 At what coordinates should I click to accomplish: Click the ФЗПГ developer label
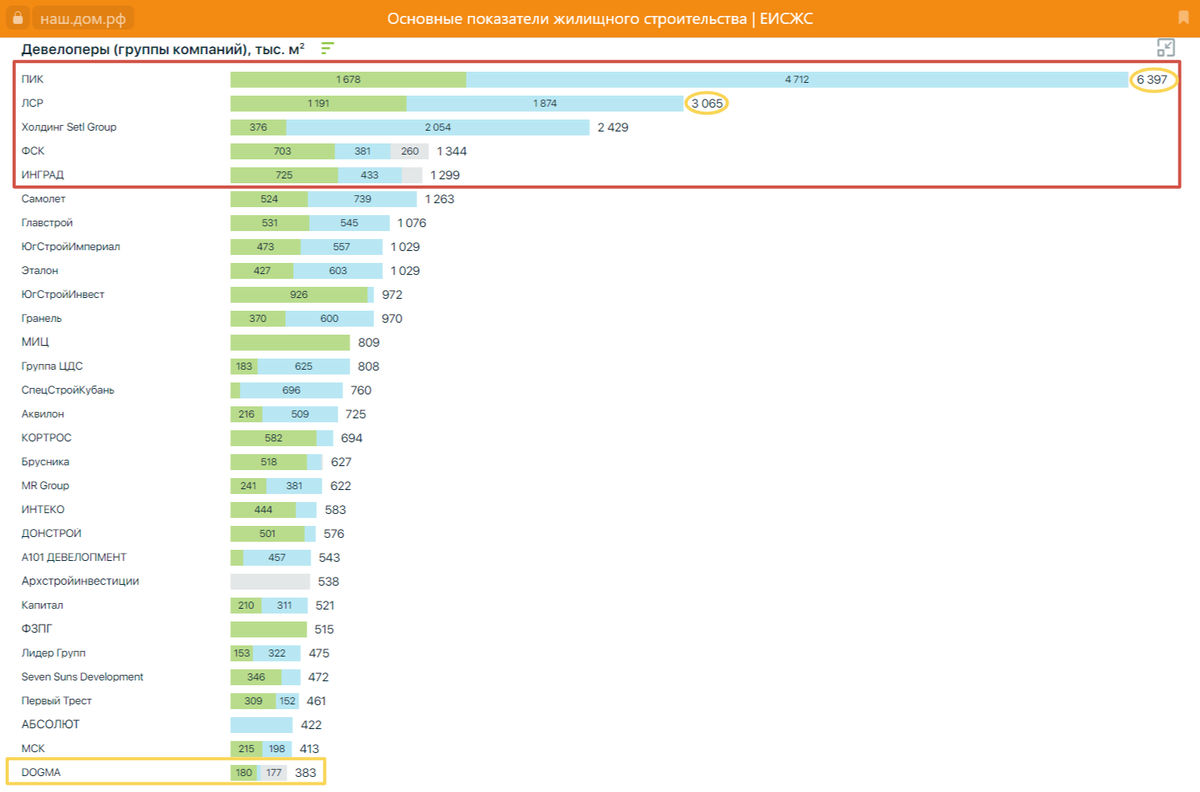[x=37, y=629]
